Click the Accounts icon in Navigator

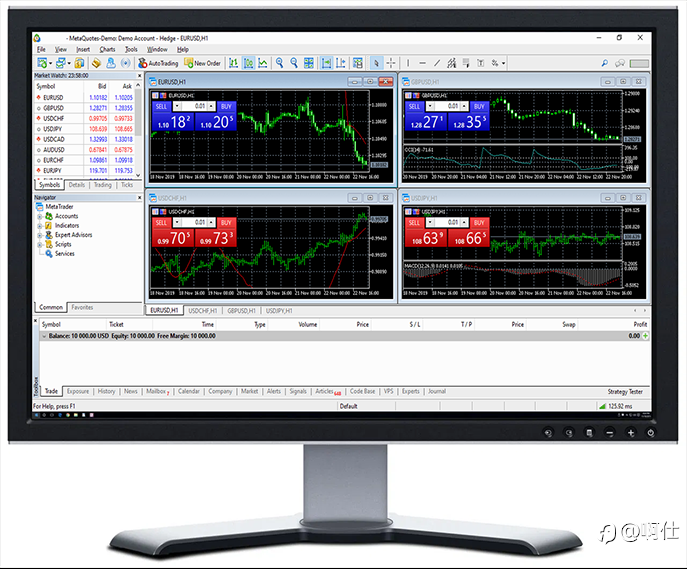pyautogui.click(x=49, y=216)
